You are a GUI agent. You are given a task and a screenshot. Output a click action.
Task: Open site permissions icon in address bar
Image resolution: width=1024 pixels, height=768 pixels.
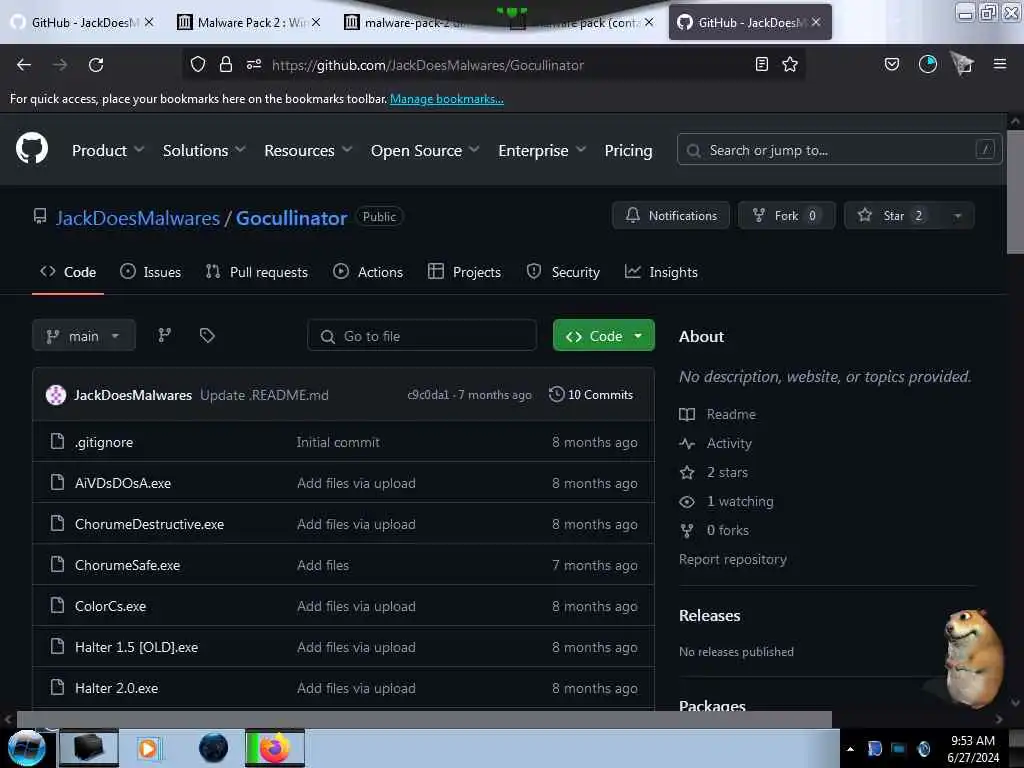point(254,64)
